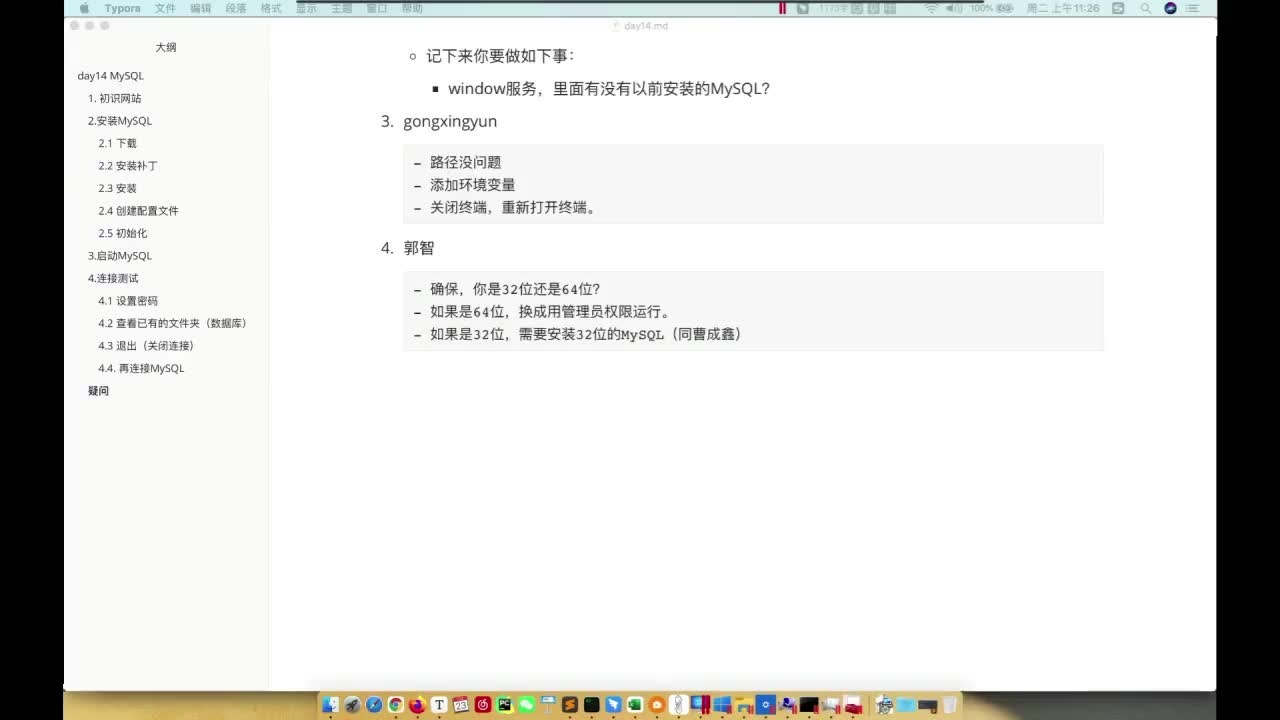Image resolution: width=1280 pixels, height=720 pixels.
Task: Go to outline item 4.4. 再连接MySQL
Action: 141,368
